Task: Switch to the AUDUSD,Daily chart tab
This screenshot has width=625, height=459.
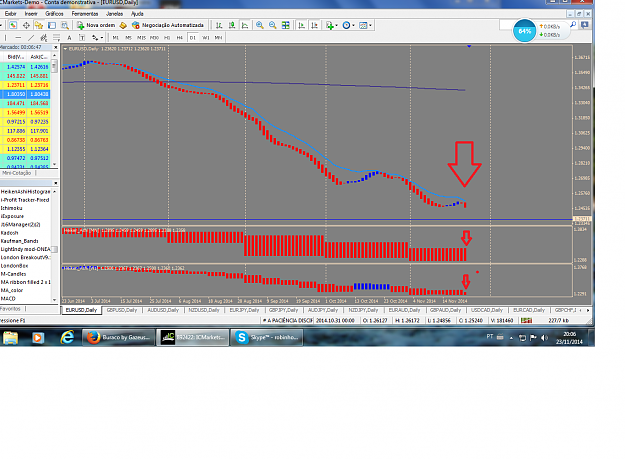Action: (163, 310)
